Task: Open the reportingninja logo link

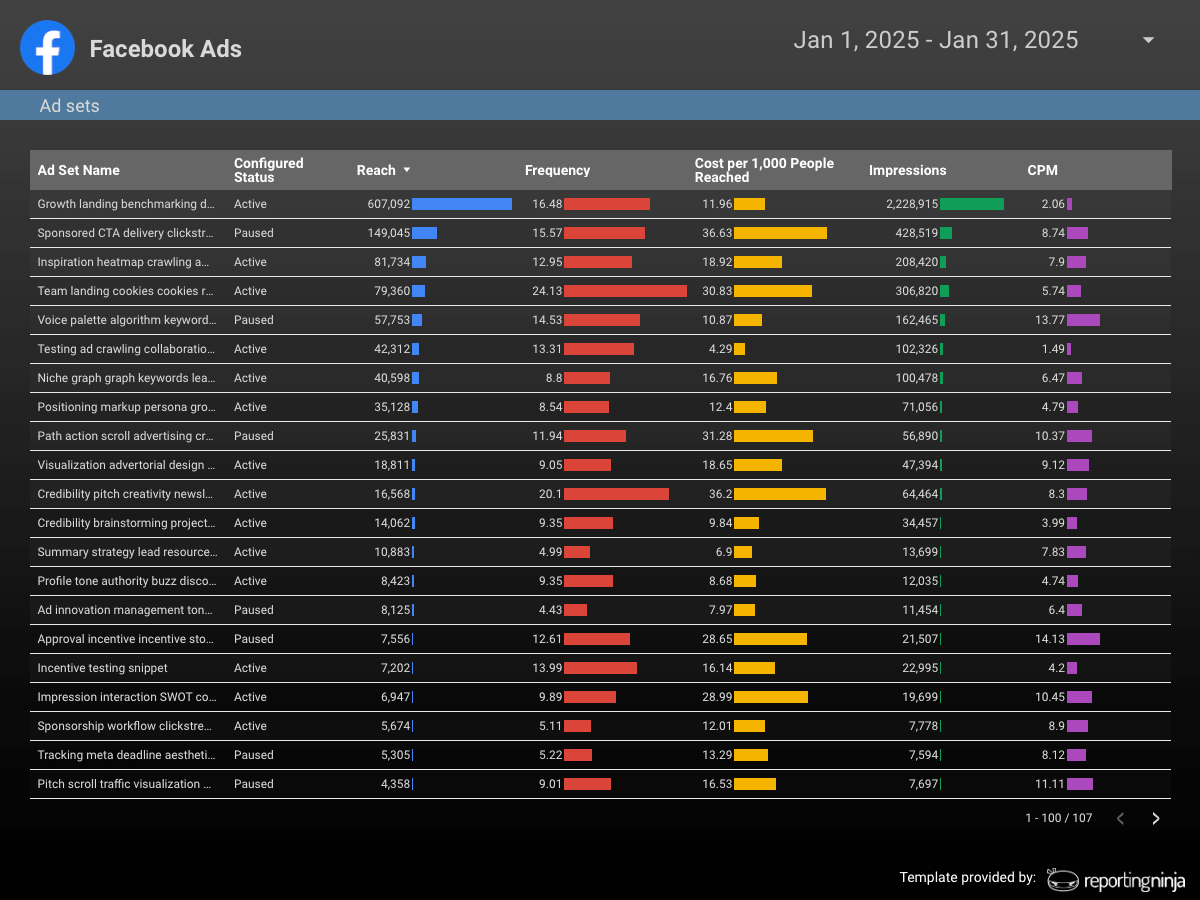Action: pos(1116,879)
